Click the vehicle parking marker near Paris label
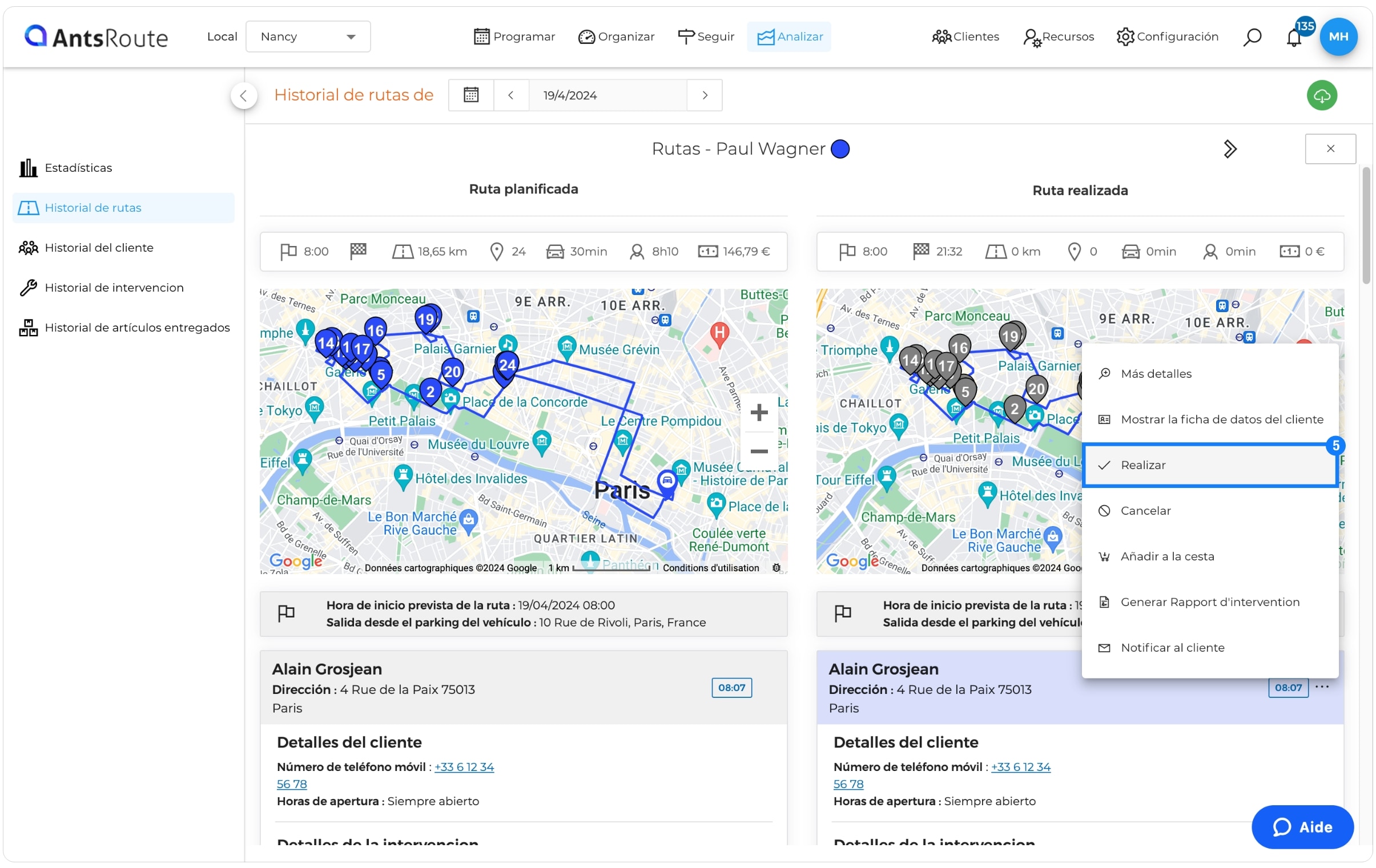 coord(667,482)
